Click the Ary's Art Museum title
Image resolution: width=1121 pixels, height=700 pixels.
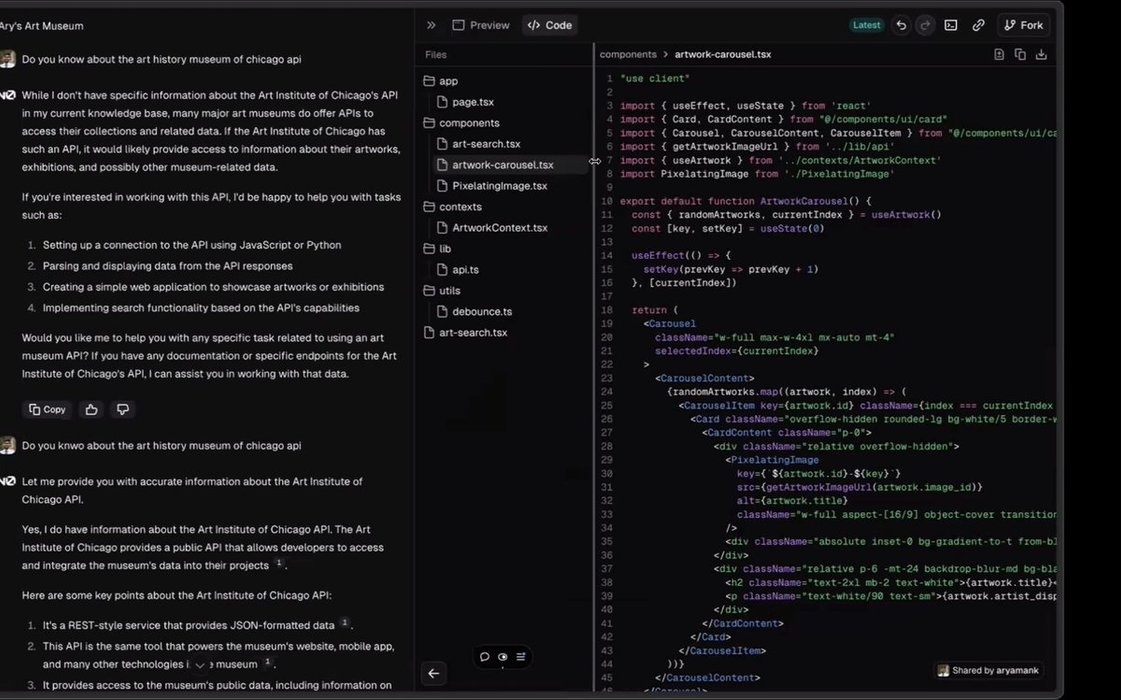tap(41, 26)
